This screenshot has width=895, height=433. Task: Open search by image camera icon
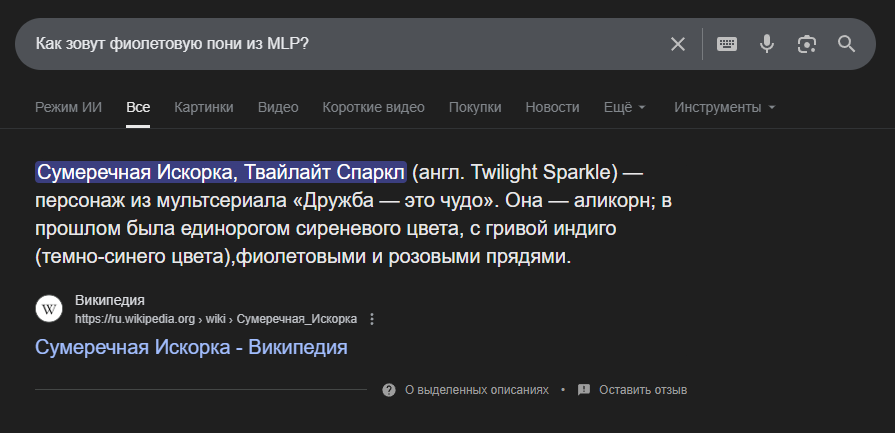[807, 44]
